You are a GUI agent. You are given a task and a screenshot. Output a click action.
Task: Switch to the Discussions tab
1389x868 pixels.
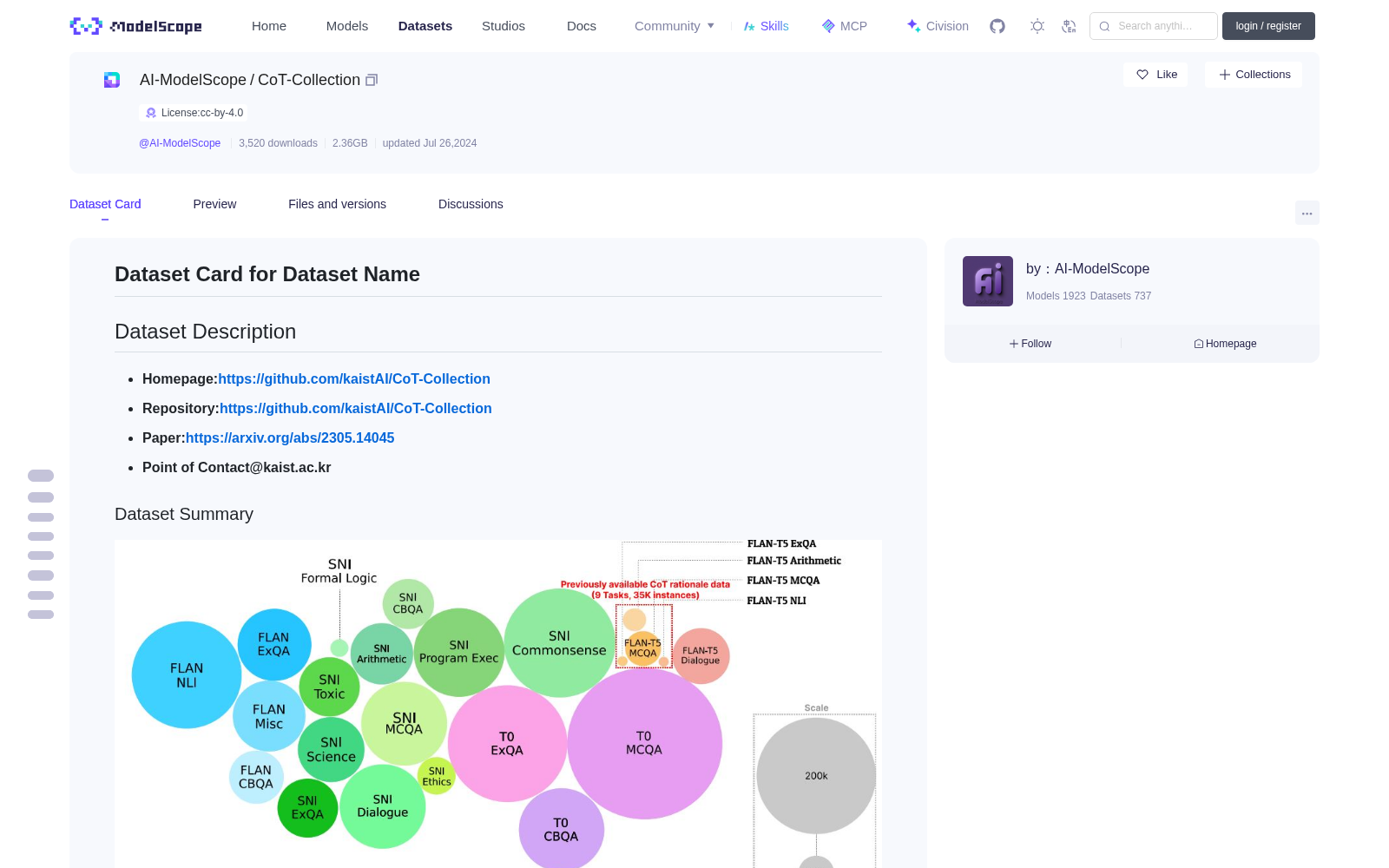pyautogui.click(x=471, y=204)
